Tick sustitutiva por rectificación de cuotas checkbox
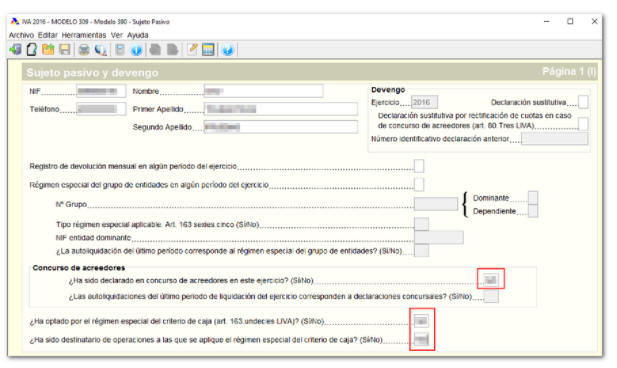617x368 pixels. 583,124
